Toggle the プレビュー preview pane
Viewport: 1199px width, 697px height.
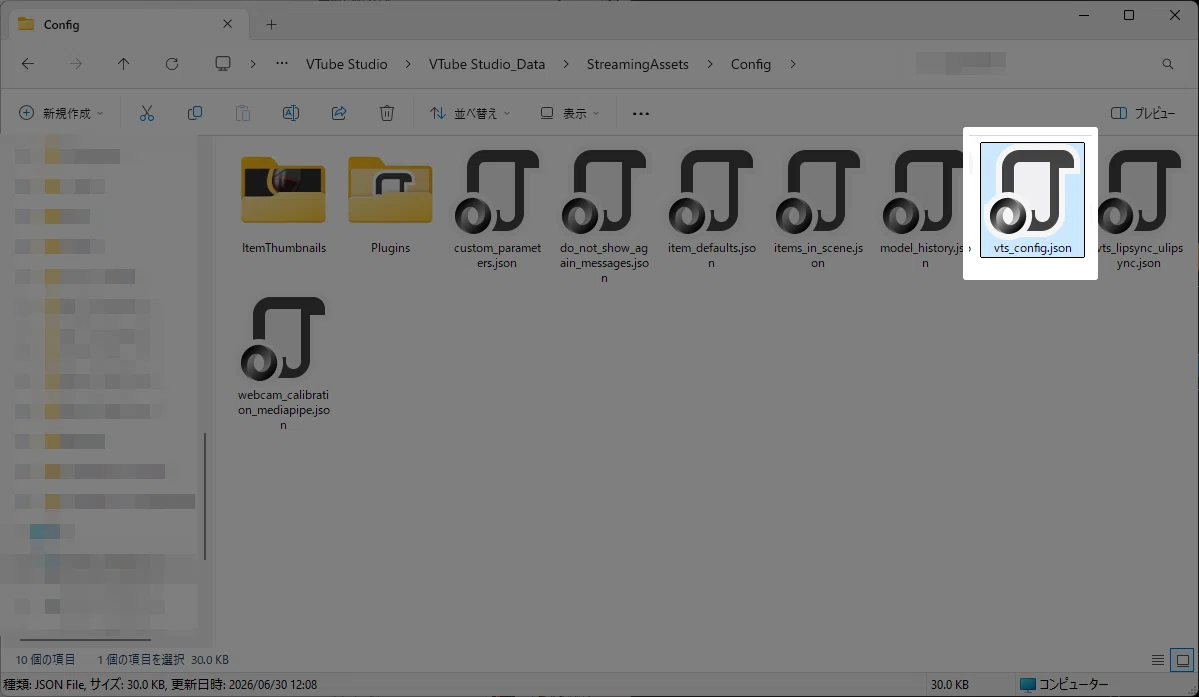pos(1143,113)
